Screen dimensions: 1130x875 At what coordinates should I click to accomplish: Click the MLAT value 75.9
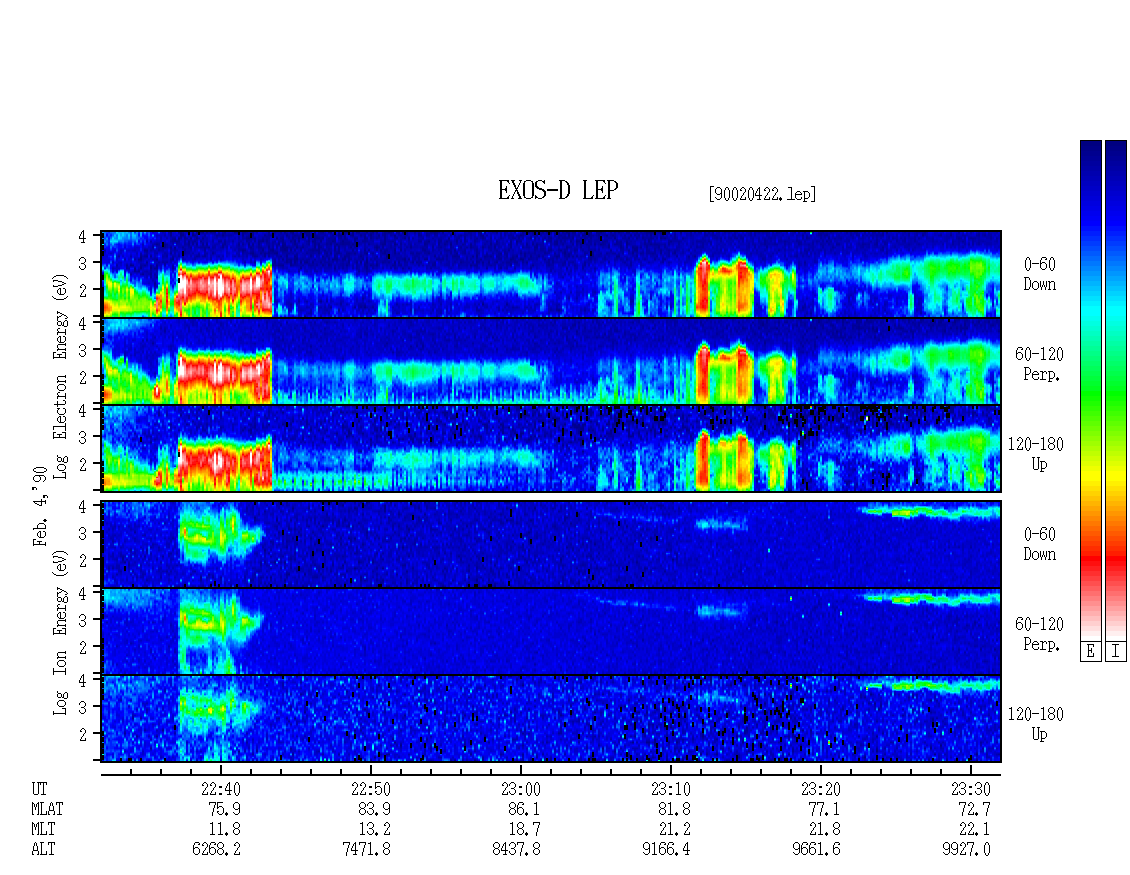click(224, 809)
